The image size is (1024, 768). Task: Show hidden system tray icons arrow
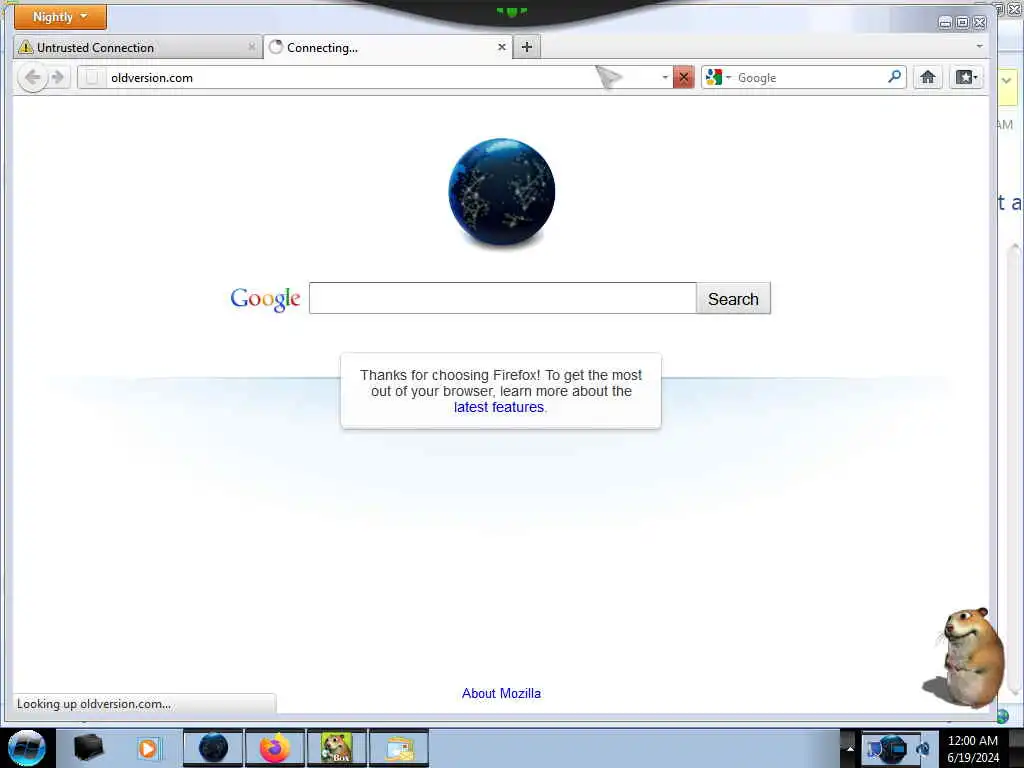(850, 748)
